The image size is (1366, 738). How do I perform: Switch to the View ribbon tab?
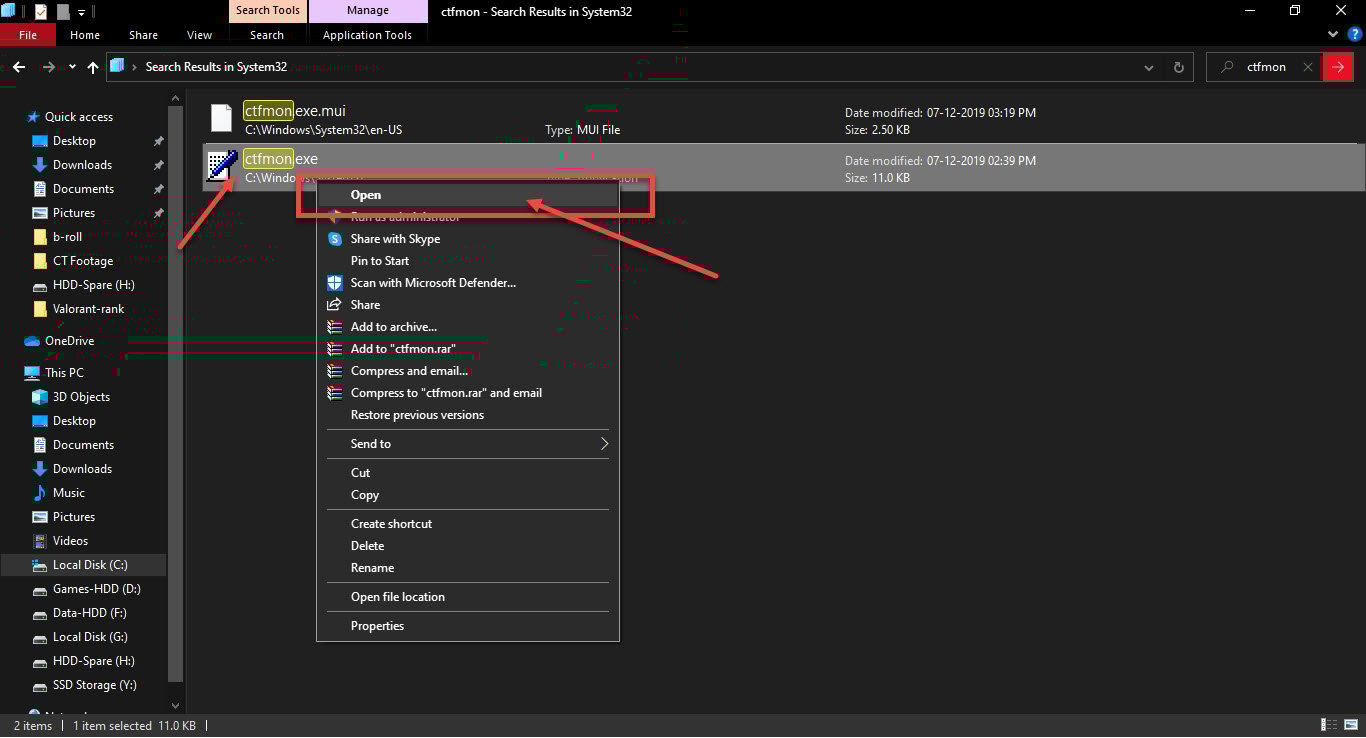coord(199,34)
